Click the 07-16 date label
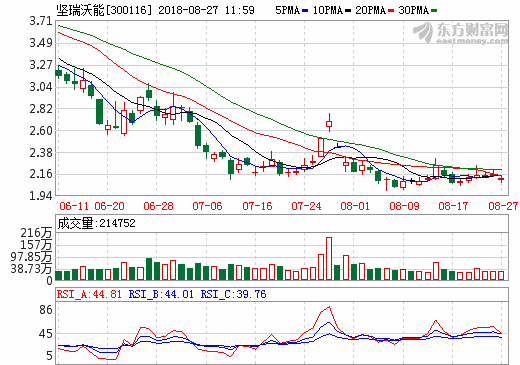Image resolution: width=520 pixels, height=365 pixels. tap(257, 206)
